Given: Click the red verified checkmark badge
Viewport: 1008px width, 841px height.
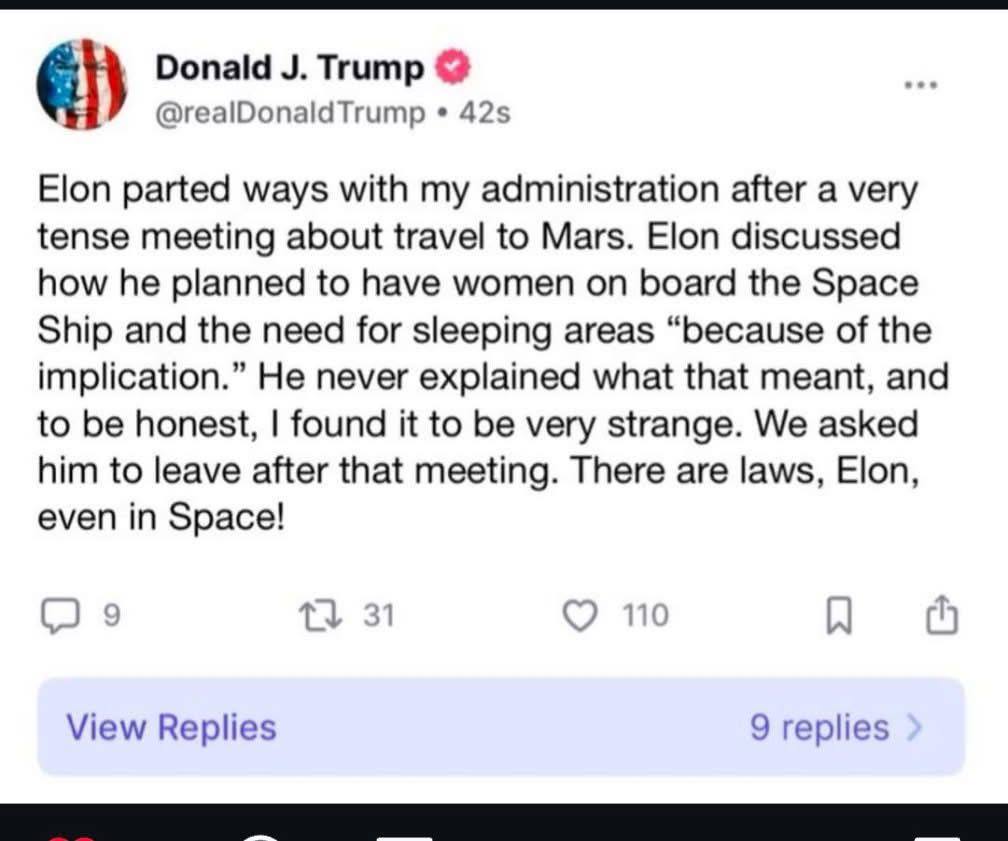Looking at the screenshot, I should (453, 67).
